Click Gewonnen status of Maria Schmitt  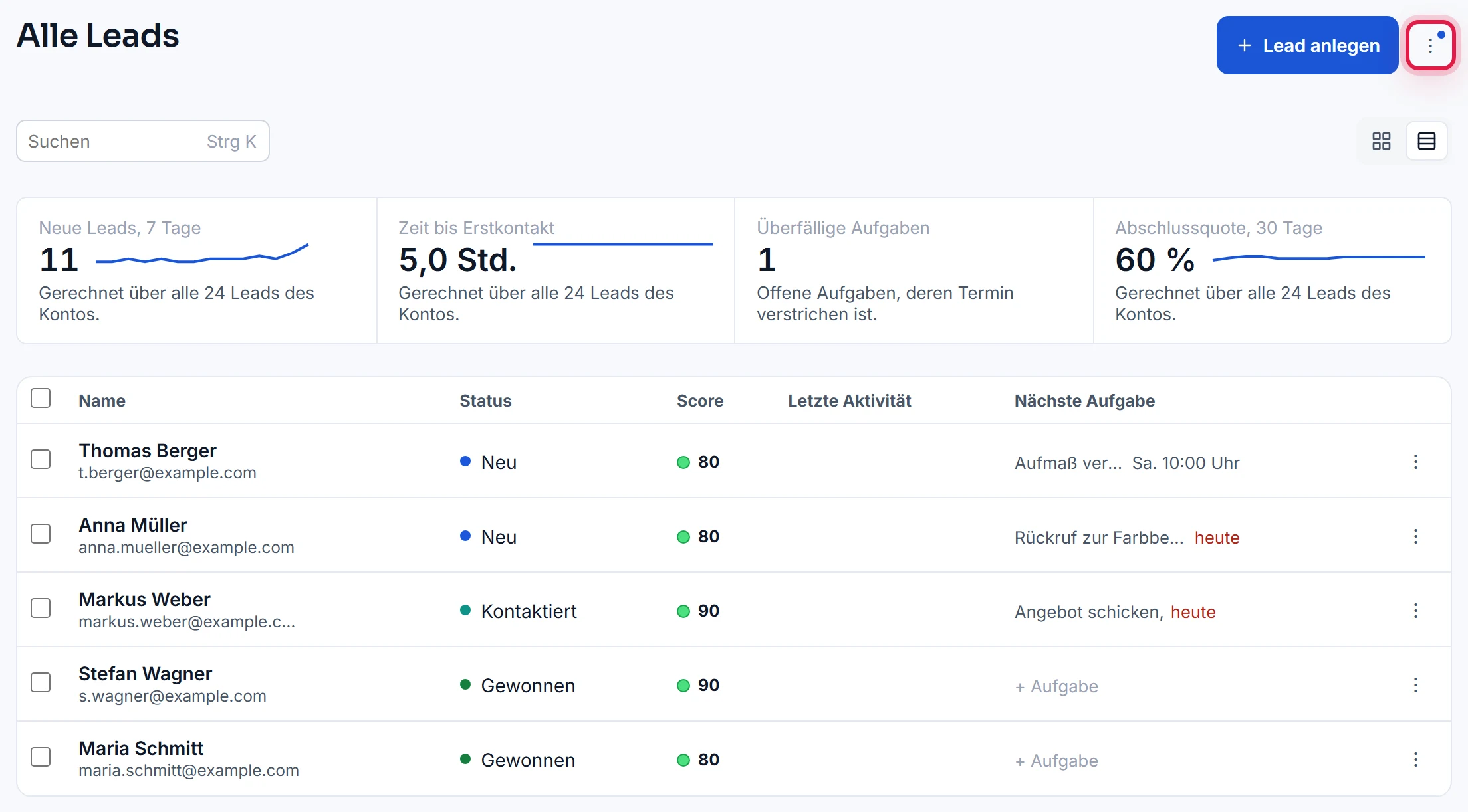518,760
